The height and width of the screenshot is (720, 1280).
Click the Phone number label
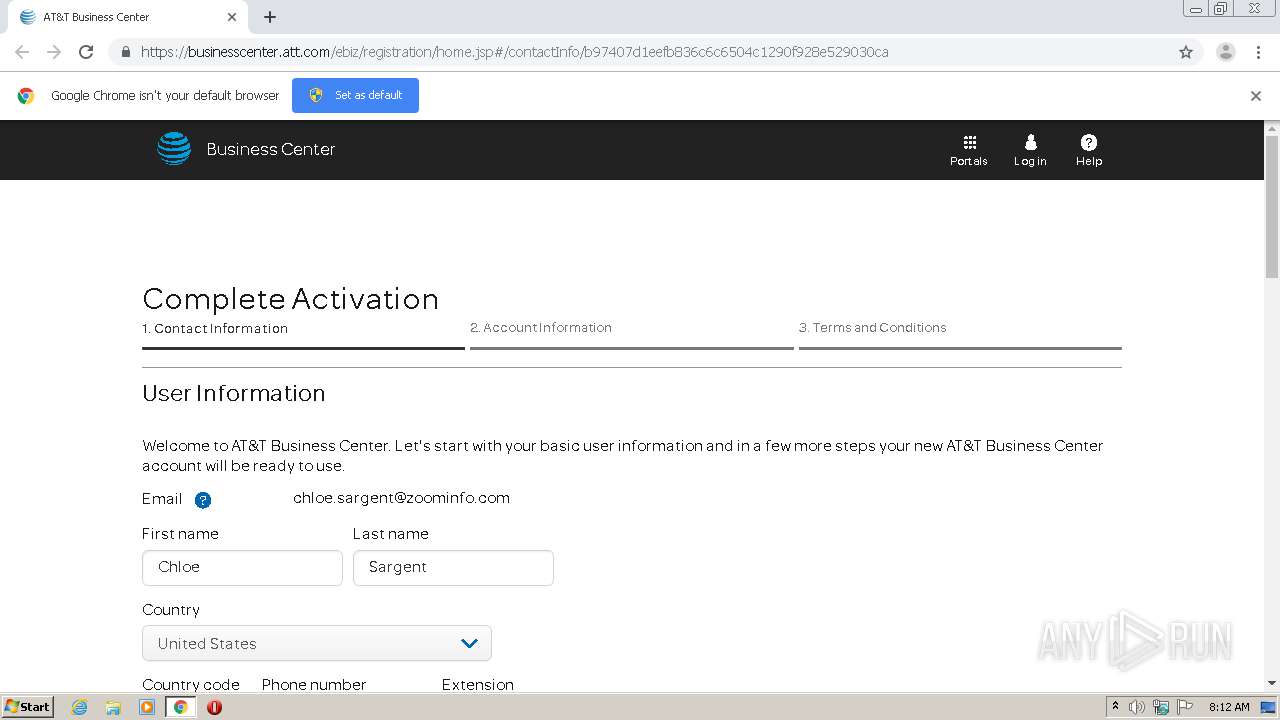pyautogui.click(x=314, y=685)
